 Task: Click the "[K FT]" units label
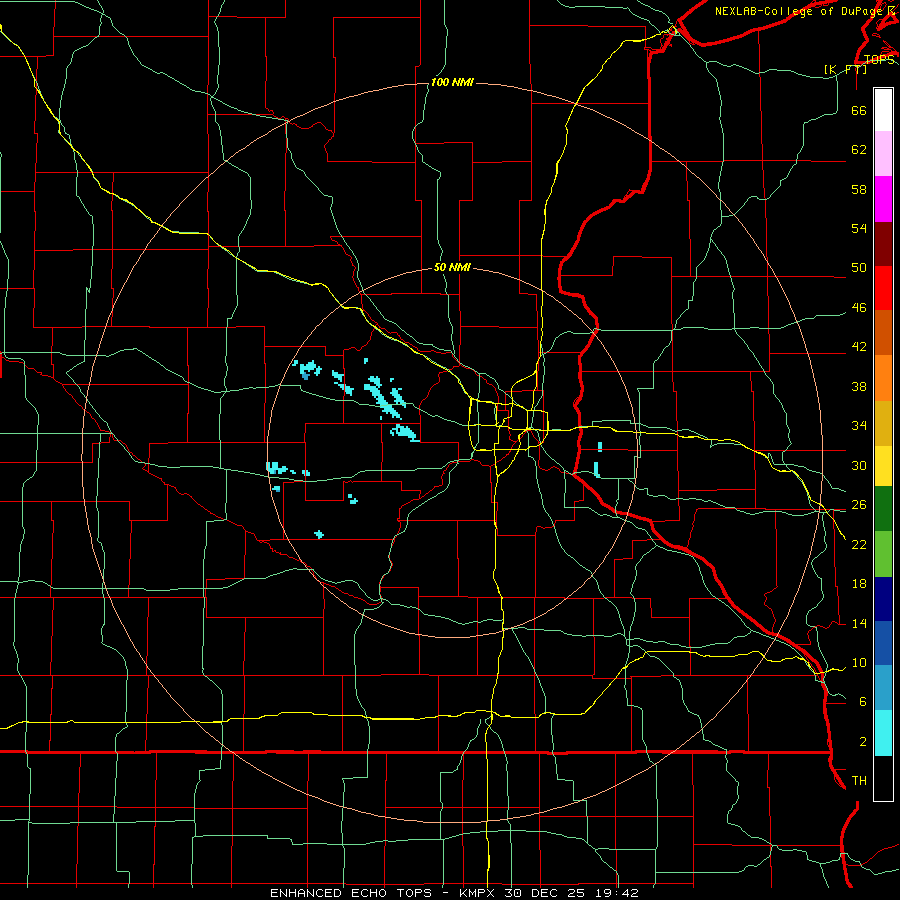(x=845, y=69)
